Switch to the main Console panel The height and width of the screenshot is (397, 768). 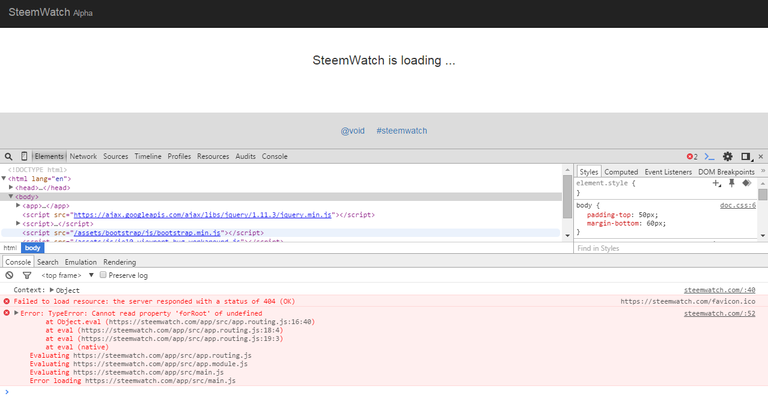(x=274, y=157)
